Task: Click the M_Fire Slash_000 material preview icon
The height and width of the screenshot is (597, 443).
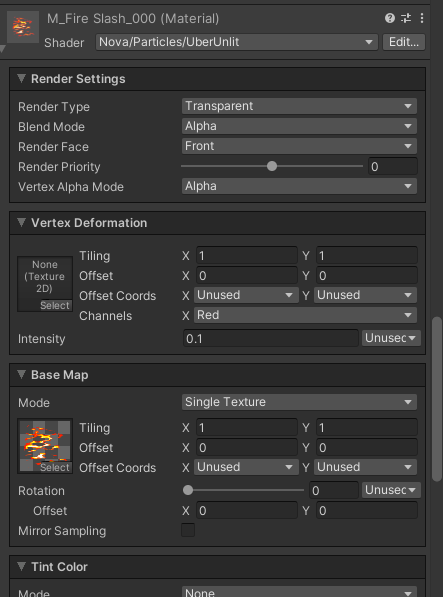Action: (23, 27)
